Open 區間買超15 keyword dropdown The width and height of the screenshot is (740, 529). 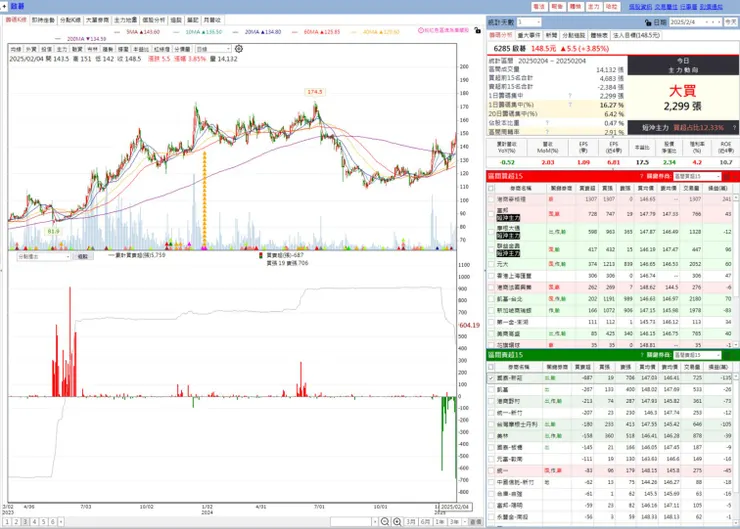click(697, 176)
